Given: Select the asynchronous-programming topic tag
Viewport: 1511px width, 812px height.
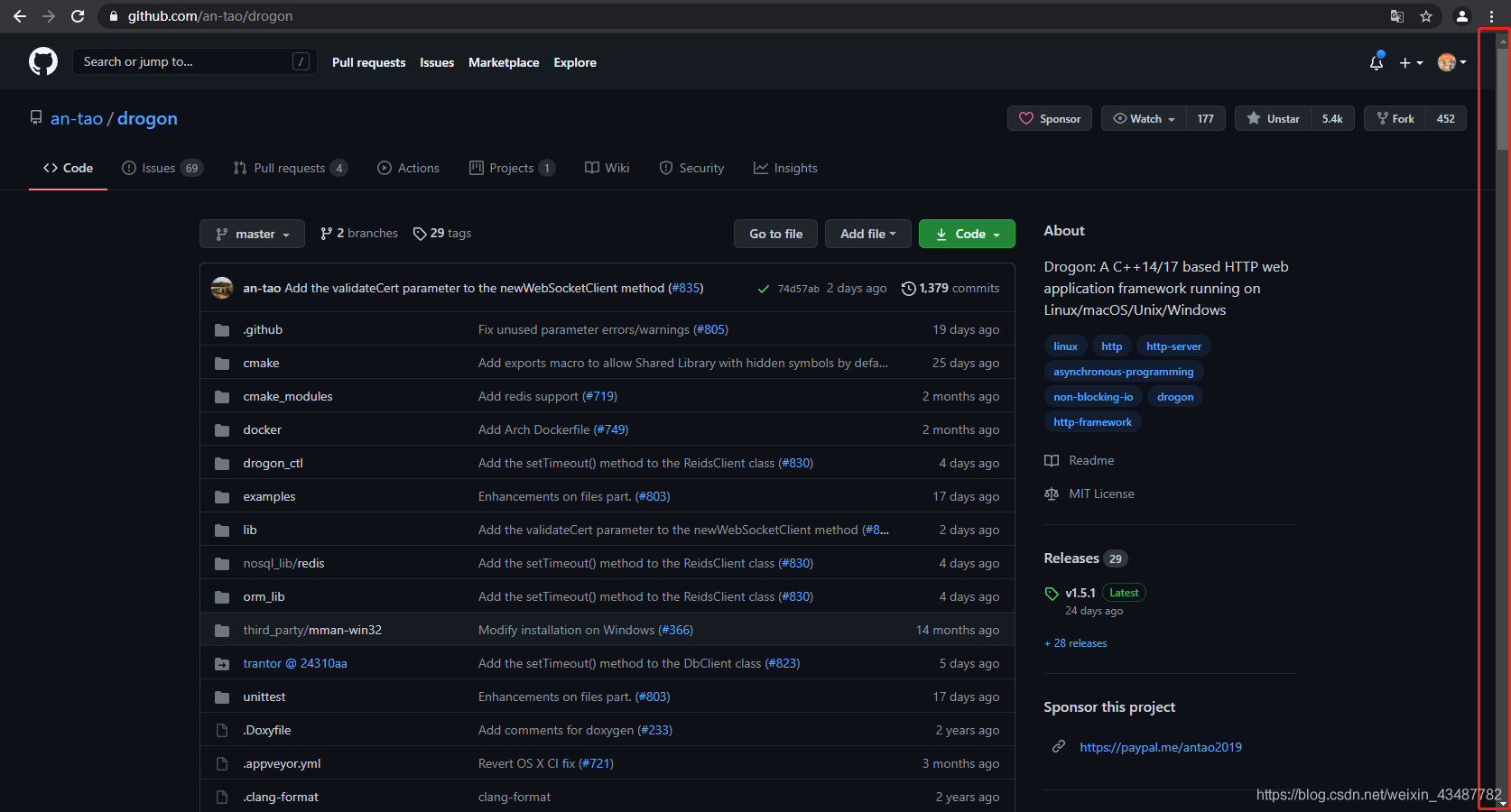Looking at the screenshot, I should (1124, 372).
